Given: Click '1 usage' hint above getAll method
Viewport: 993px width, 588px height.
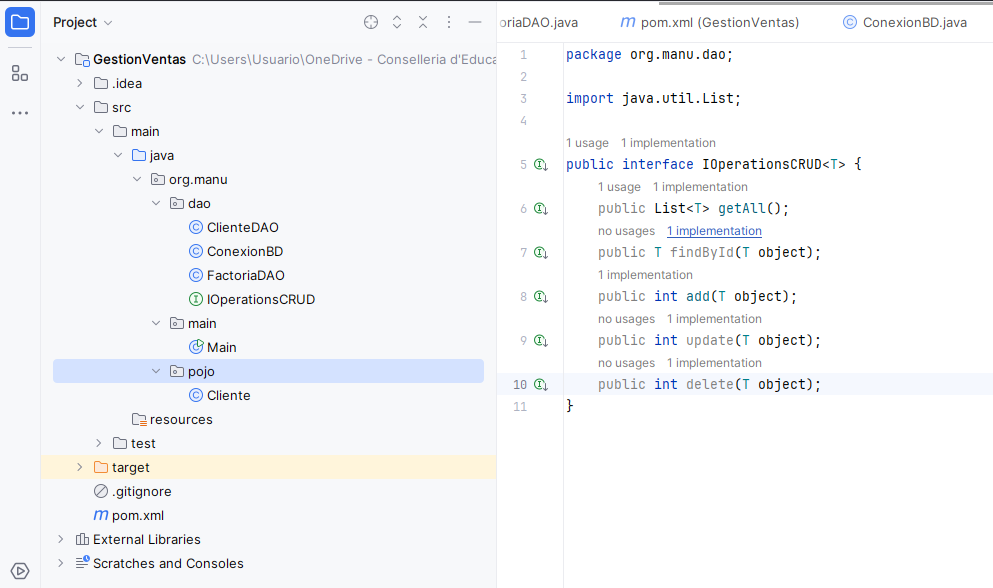Looking at the screenshot, I should [619, 187].
